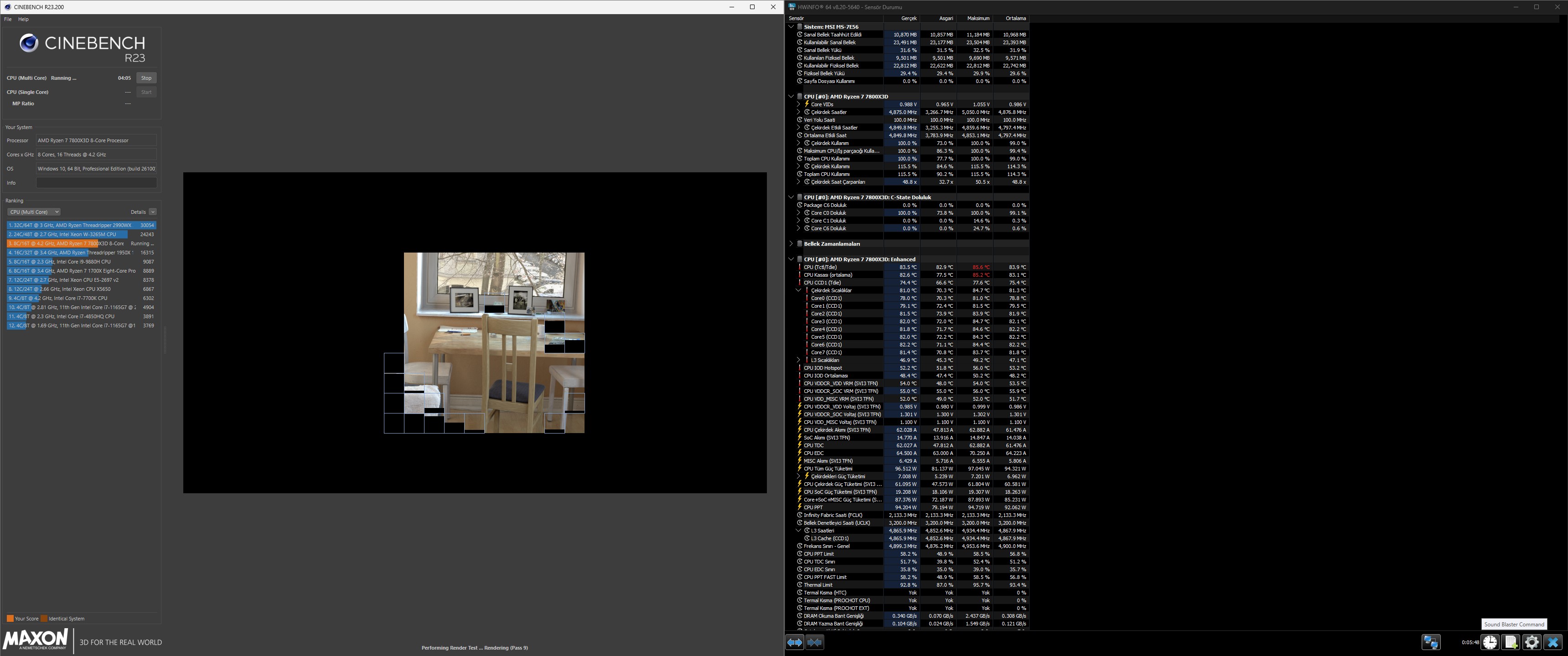Click the lightning icon of Core VIDs
Viewport: 1568px width, 656px height.
click(x=807, y=104)
